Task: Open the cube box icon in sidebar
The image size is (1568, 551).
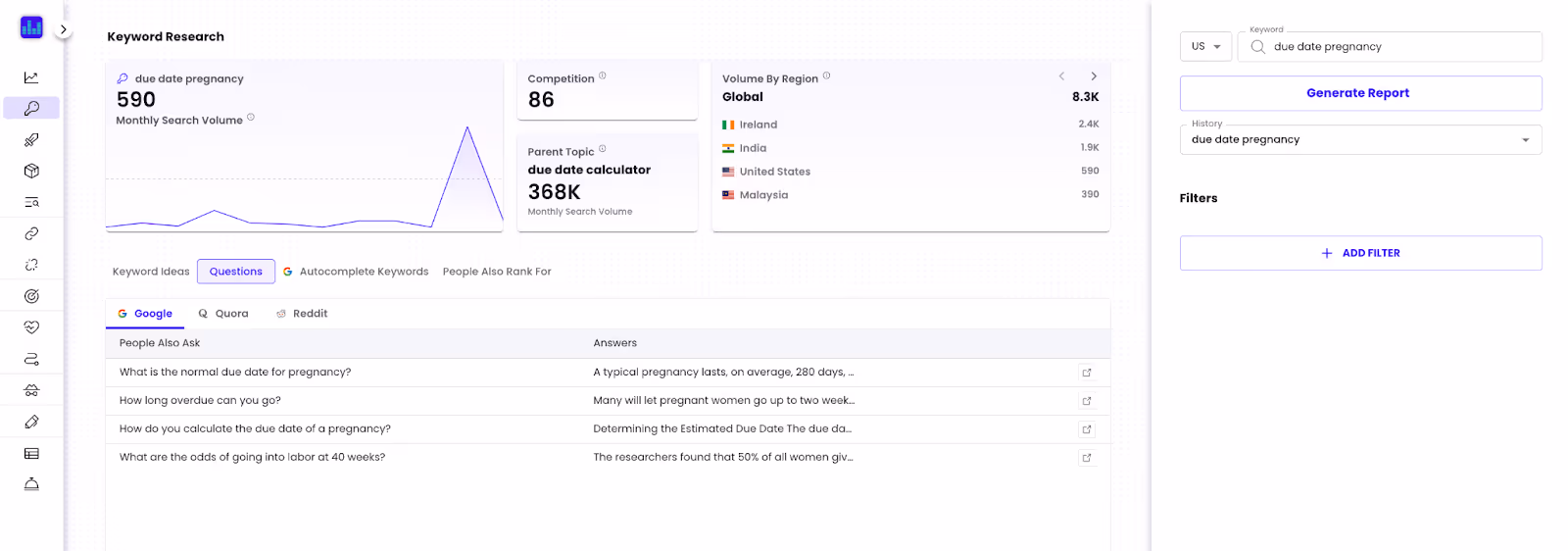Action: [x=31, y=171]
